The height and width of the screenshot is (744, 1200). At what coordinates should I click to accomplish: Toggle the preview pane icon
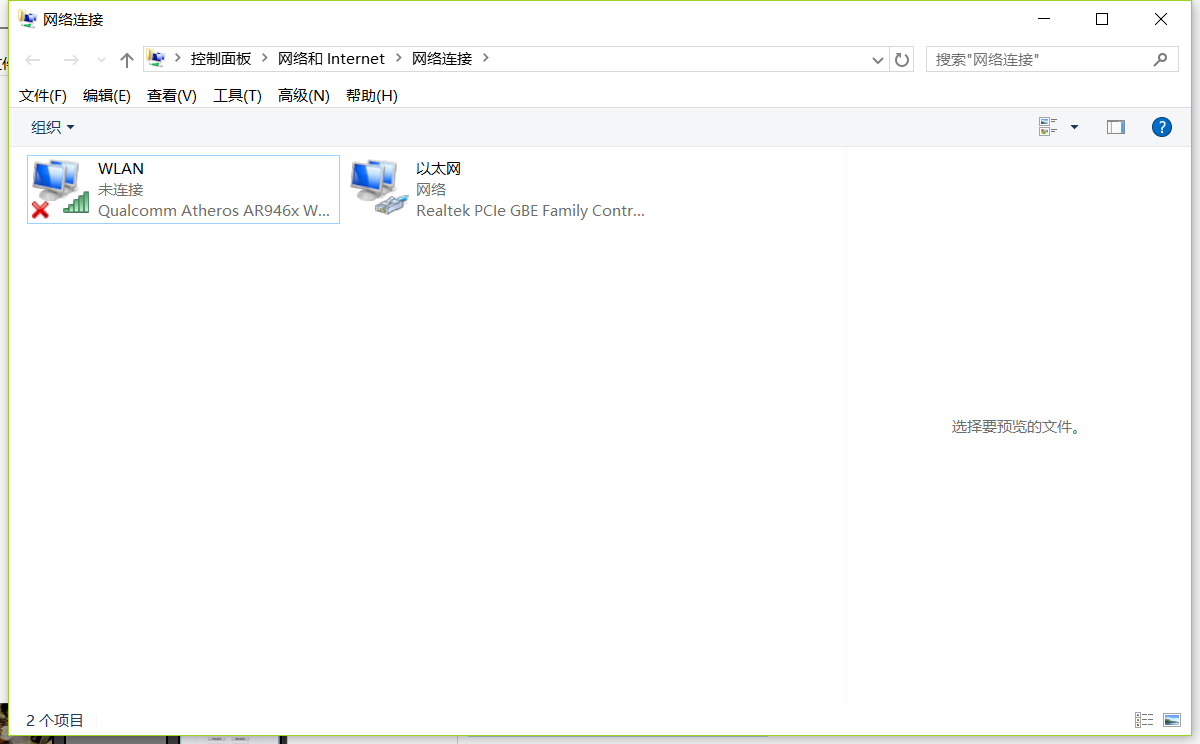pos(1116,127)
